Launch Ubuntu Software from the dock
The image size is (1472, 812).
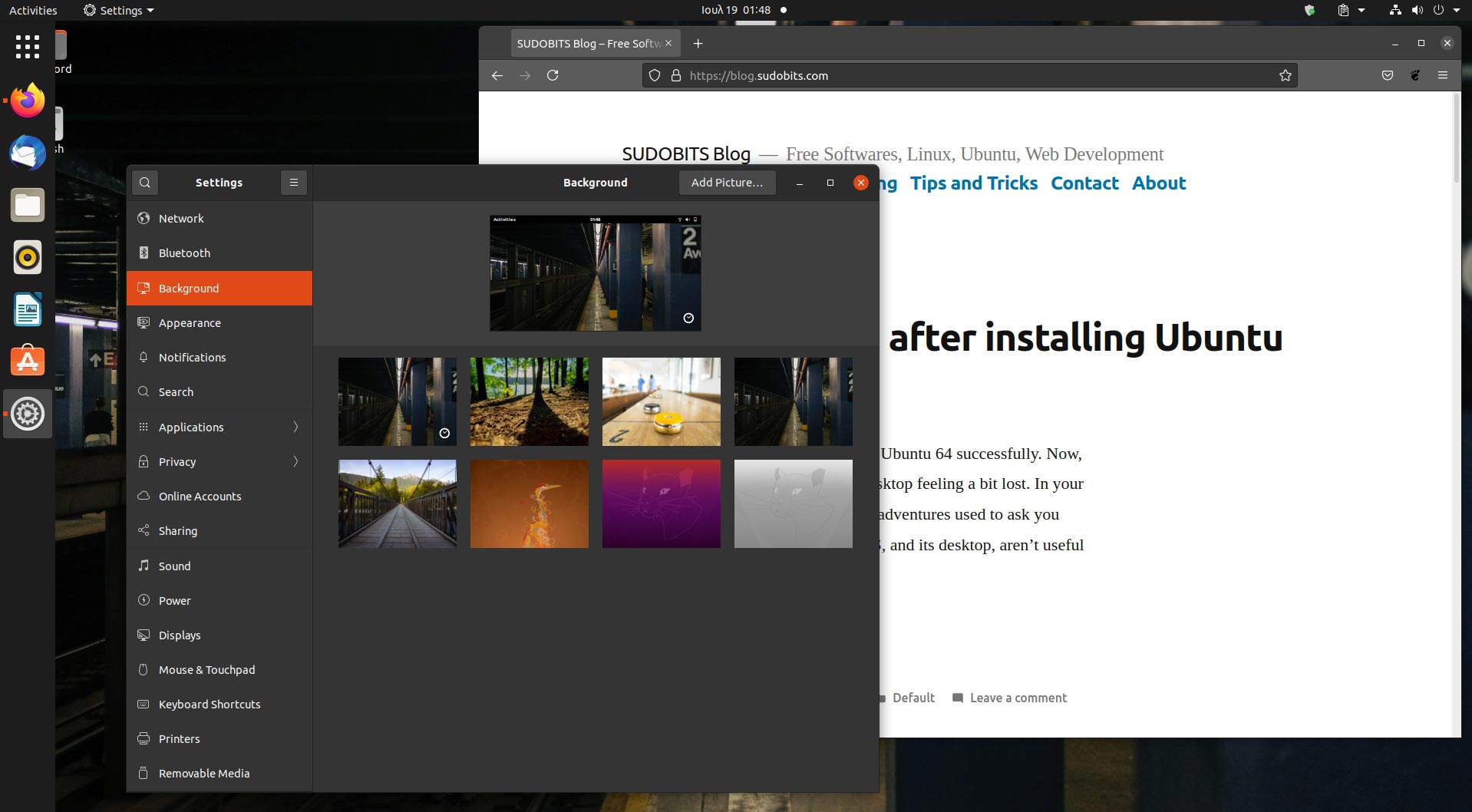point(28,361)
